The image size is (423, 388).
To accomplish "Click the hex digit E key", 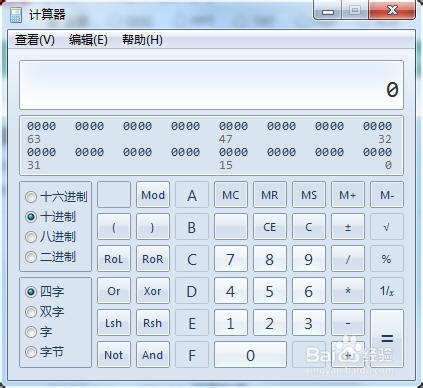I will click(192, 323).
